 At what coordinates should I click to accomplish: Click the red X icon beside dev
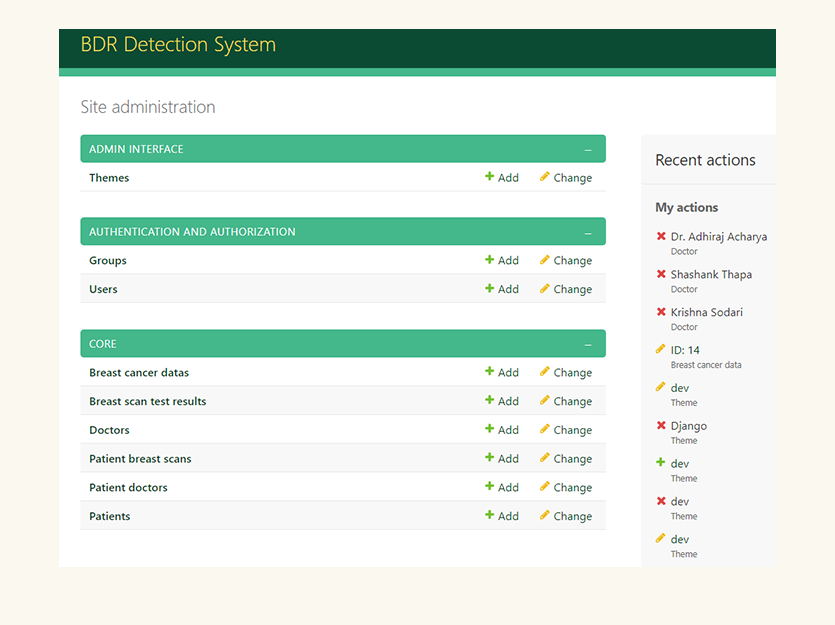661,500
